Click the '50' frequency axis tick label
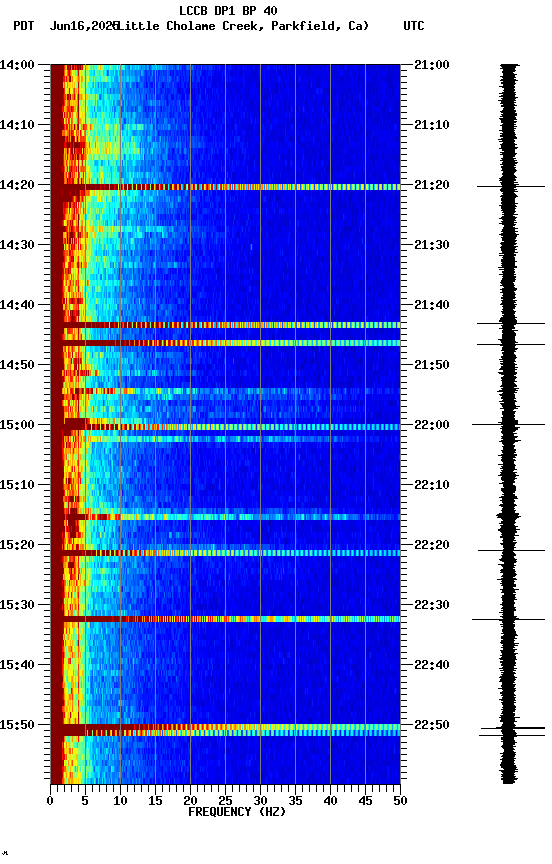 [x=401, y=801]
